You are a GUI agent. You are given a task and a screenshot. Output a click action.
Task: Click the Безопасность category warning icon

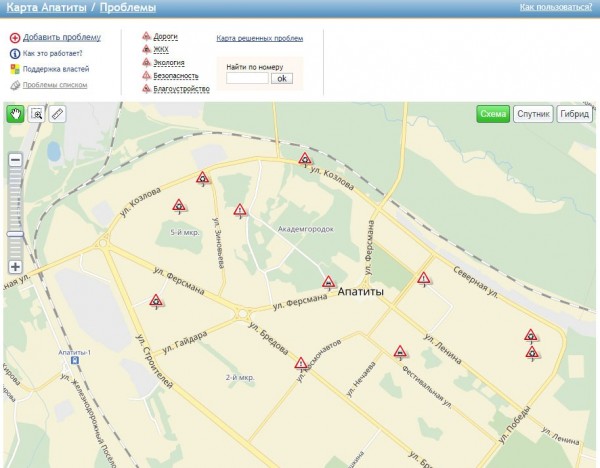click(146, 75)
